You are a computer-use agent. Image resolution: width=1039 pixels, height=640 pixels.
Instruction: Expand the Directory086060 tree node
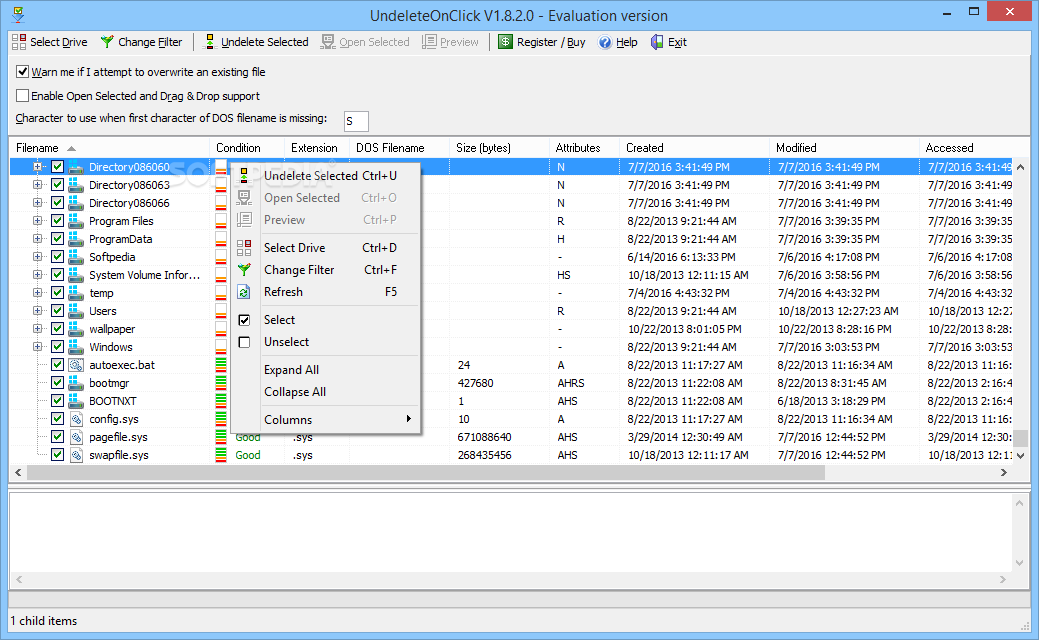tap(37, 167)
